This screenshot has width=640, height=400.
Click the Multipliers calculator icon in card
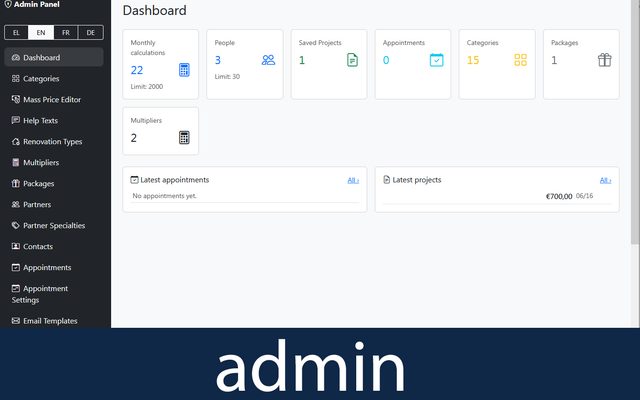click(x=184, y=138)
